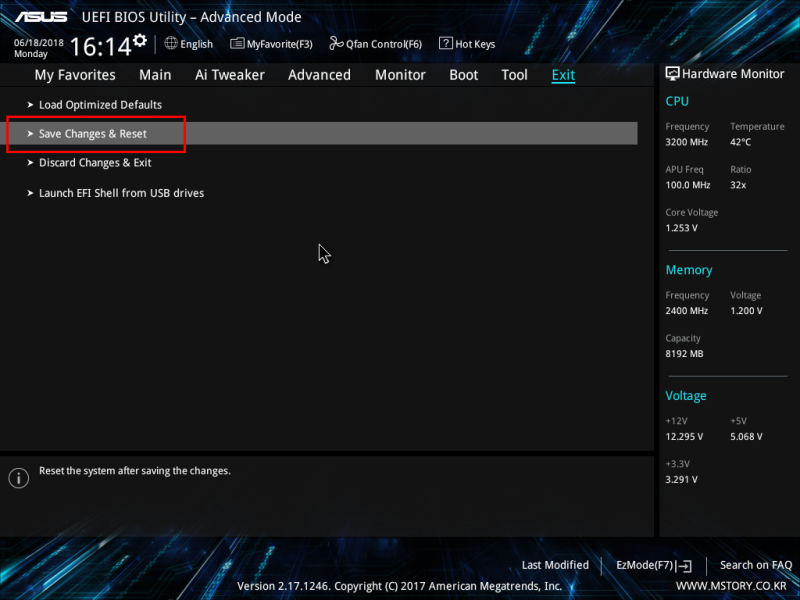Screen dimensions: 800x600
Task: Expand the Launch EFI Shell arrow
Action: click(x=30, y=193)
